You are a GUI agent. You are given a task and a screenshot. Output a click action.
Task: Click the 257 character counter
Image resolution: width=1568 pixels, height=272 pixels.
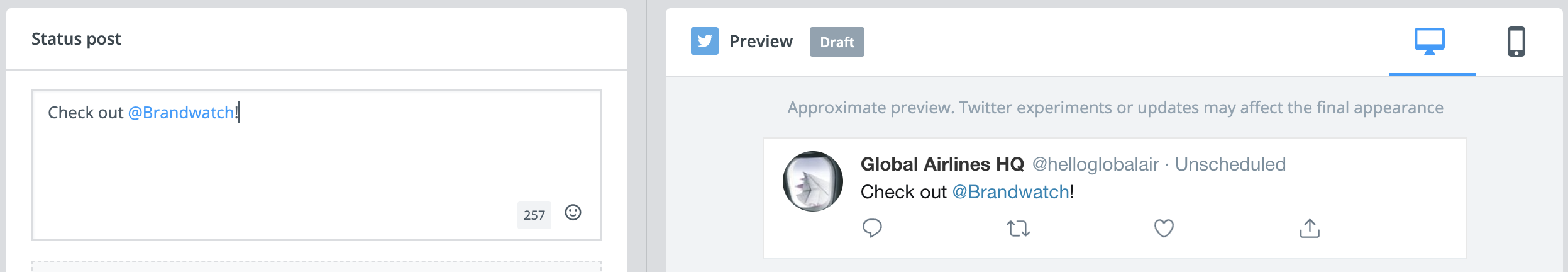pyautogui.click(x=534, y=215)
